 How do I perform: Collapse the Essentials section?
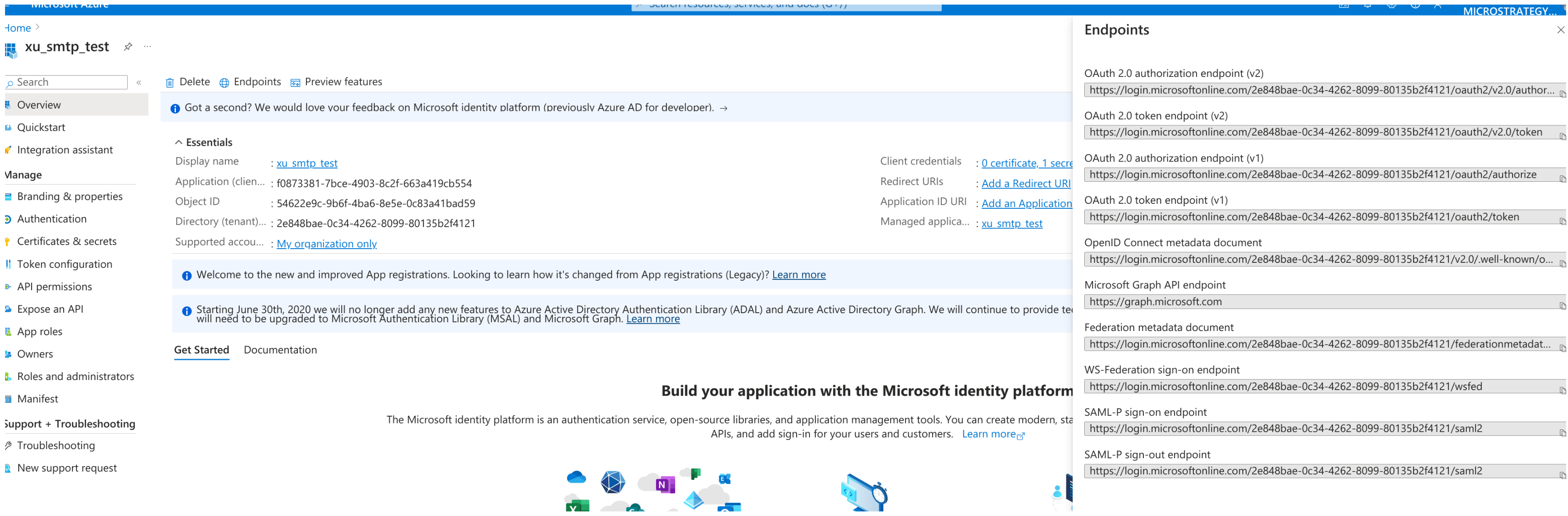pyautogui.click(x=178, y=142)
